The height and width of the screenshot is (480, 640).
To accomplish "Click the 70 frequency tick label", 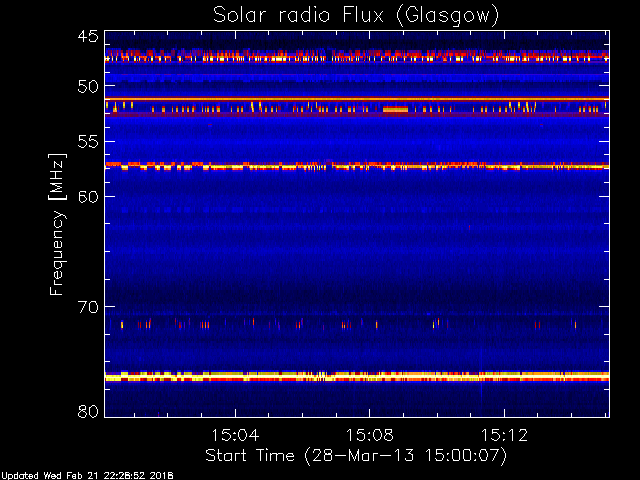I will [x=88, y=307].
